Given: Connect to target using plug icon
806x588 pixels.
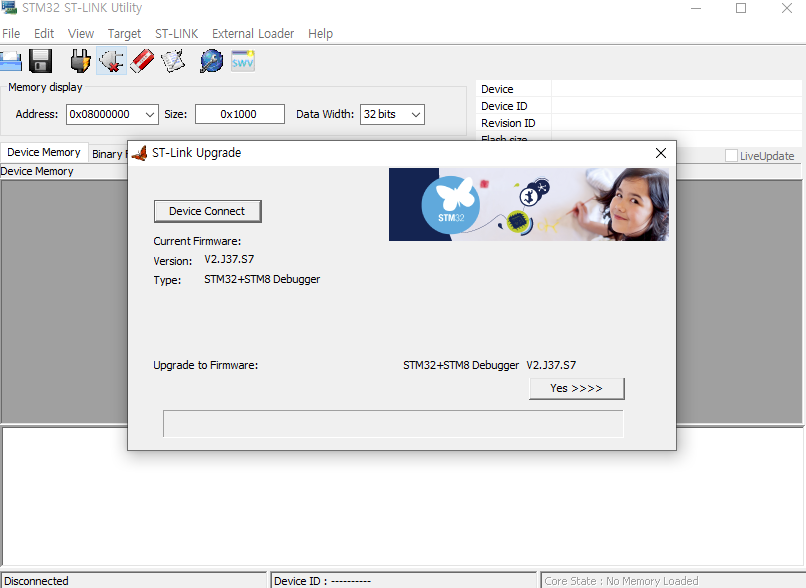Looking at the screenshot, I should click(x=80, y=61).
